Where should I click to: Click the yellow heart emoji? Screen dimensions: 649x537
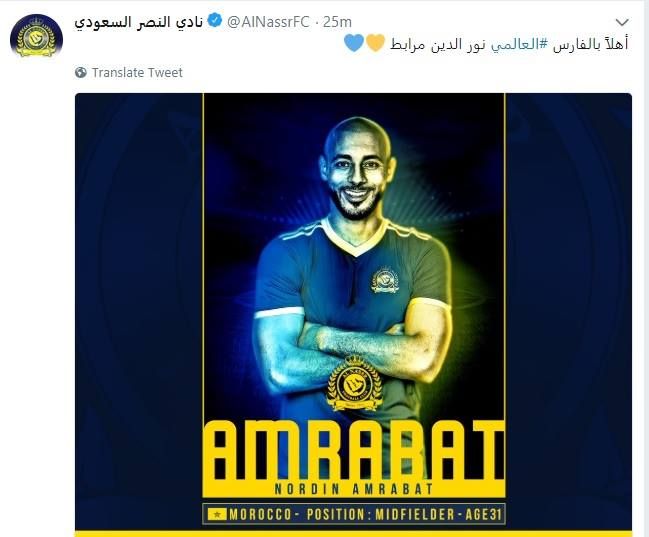(x=375, y=43)
